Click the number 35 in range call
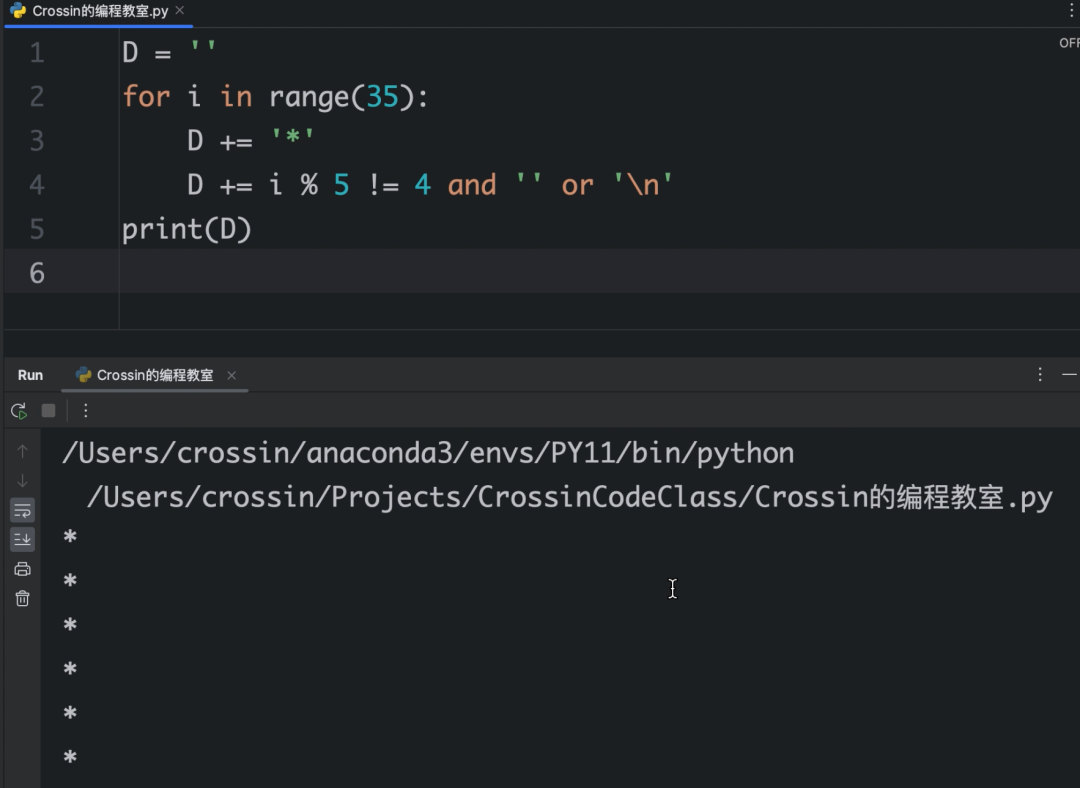 tap(382, 97)
